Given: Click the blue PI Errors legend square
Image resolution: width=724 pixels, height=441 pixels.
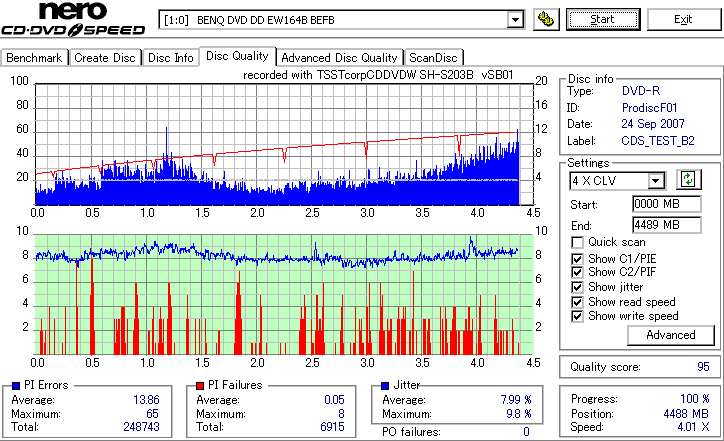Looking at the screenshot, I should pyautogui.click(x=16, y=386).
